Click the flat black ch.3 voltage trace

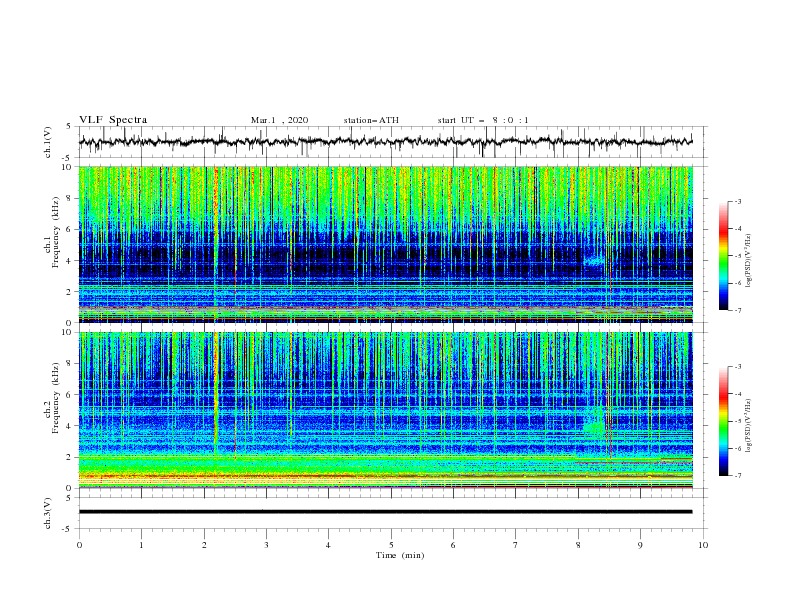385,512
